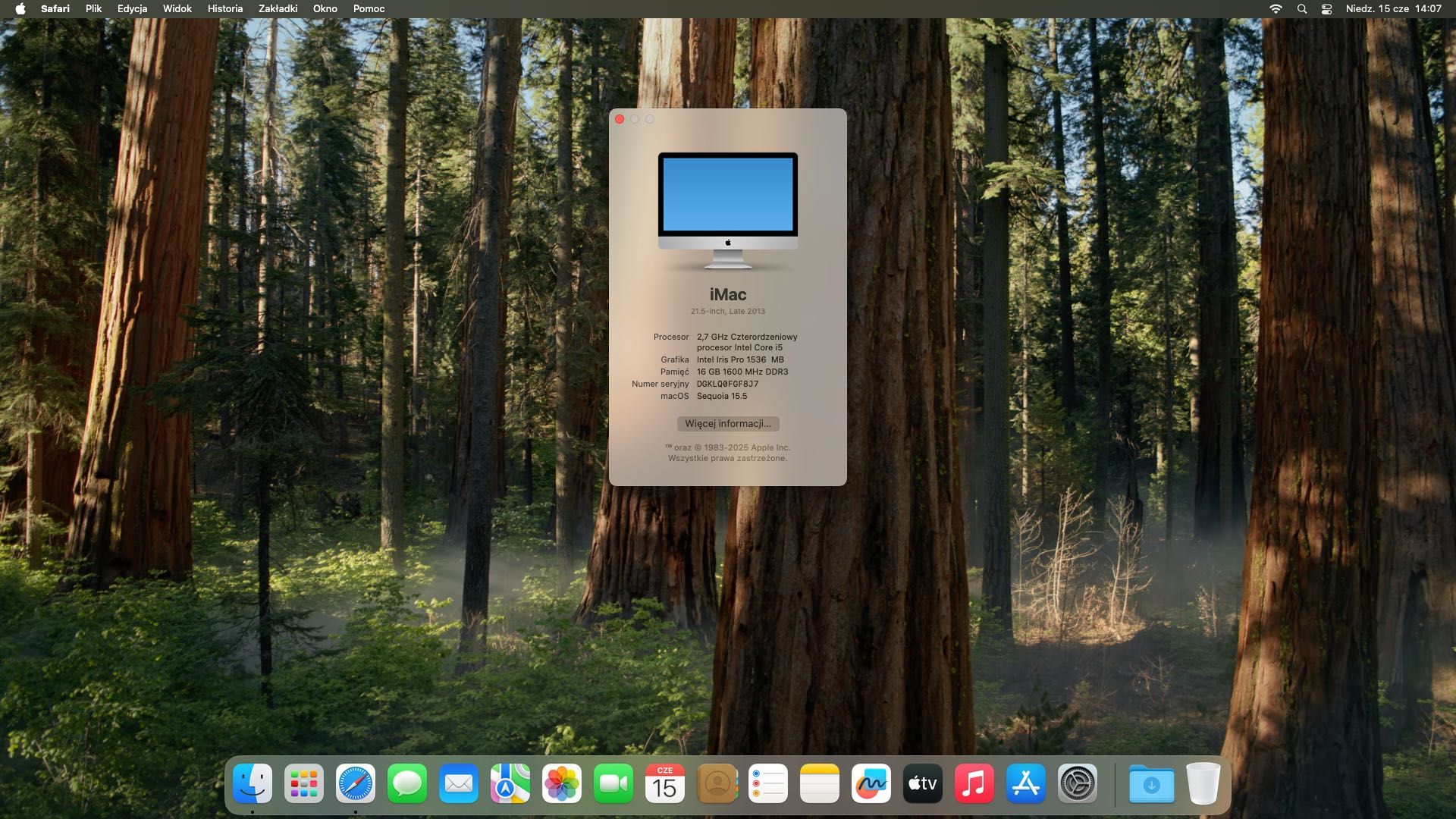Click the Apple Inc. copyright text

(728, 453)
